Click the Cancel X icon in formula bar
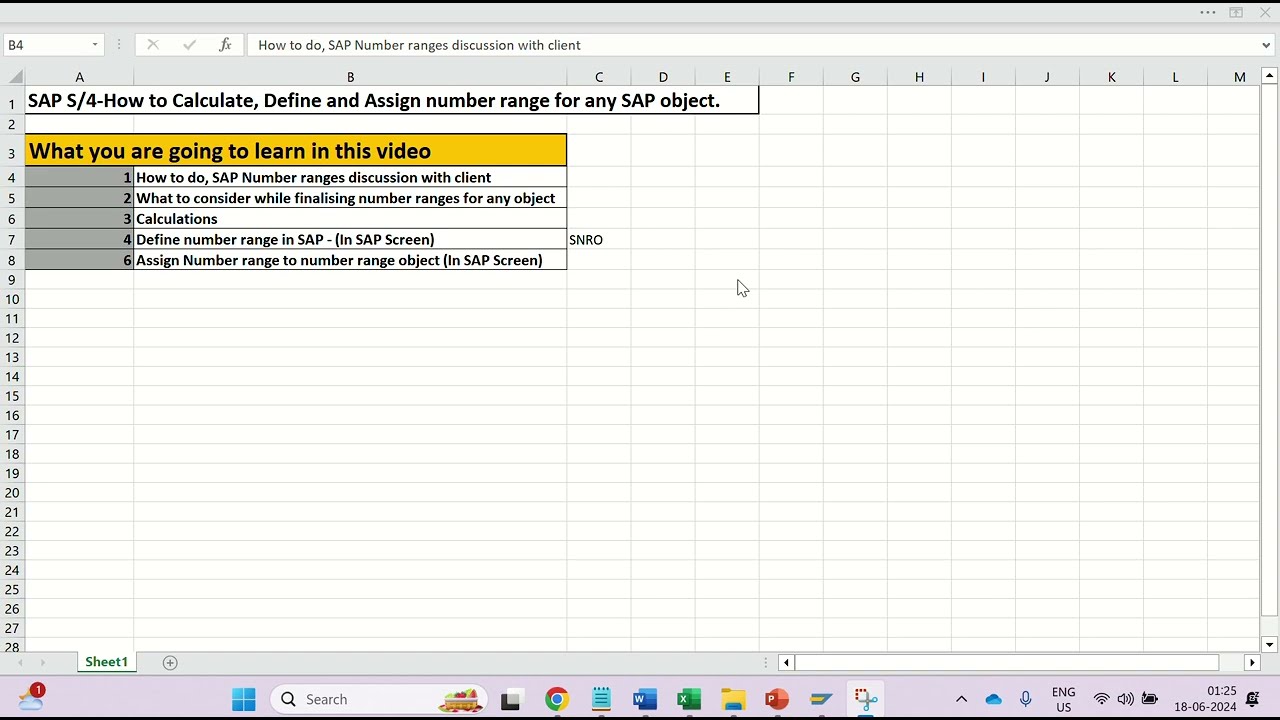 click(153, 44)
